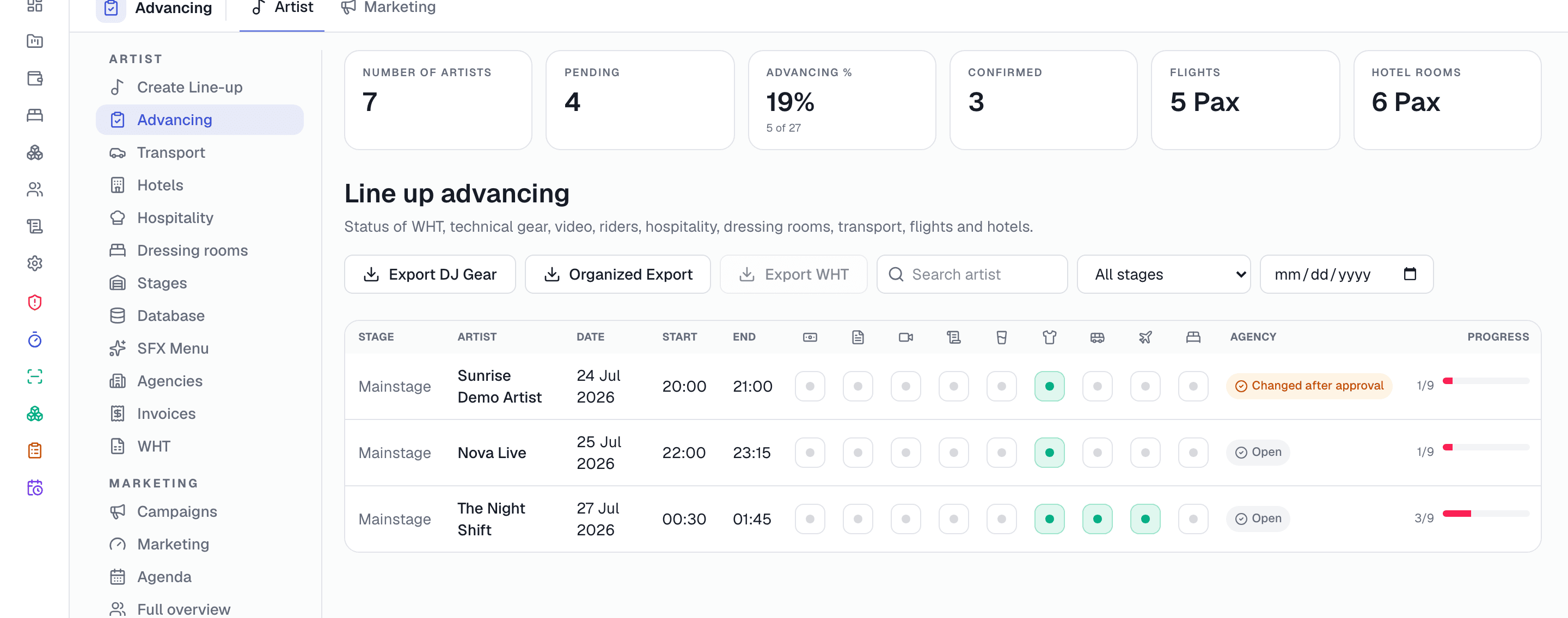Image resolution: width=1568 pixels, height=618 pixels.
Task: Toggle video status for Nova Live
Action: point(906,453)
